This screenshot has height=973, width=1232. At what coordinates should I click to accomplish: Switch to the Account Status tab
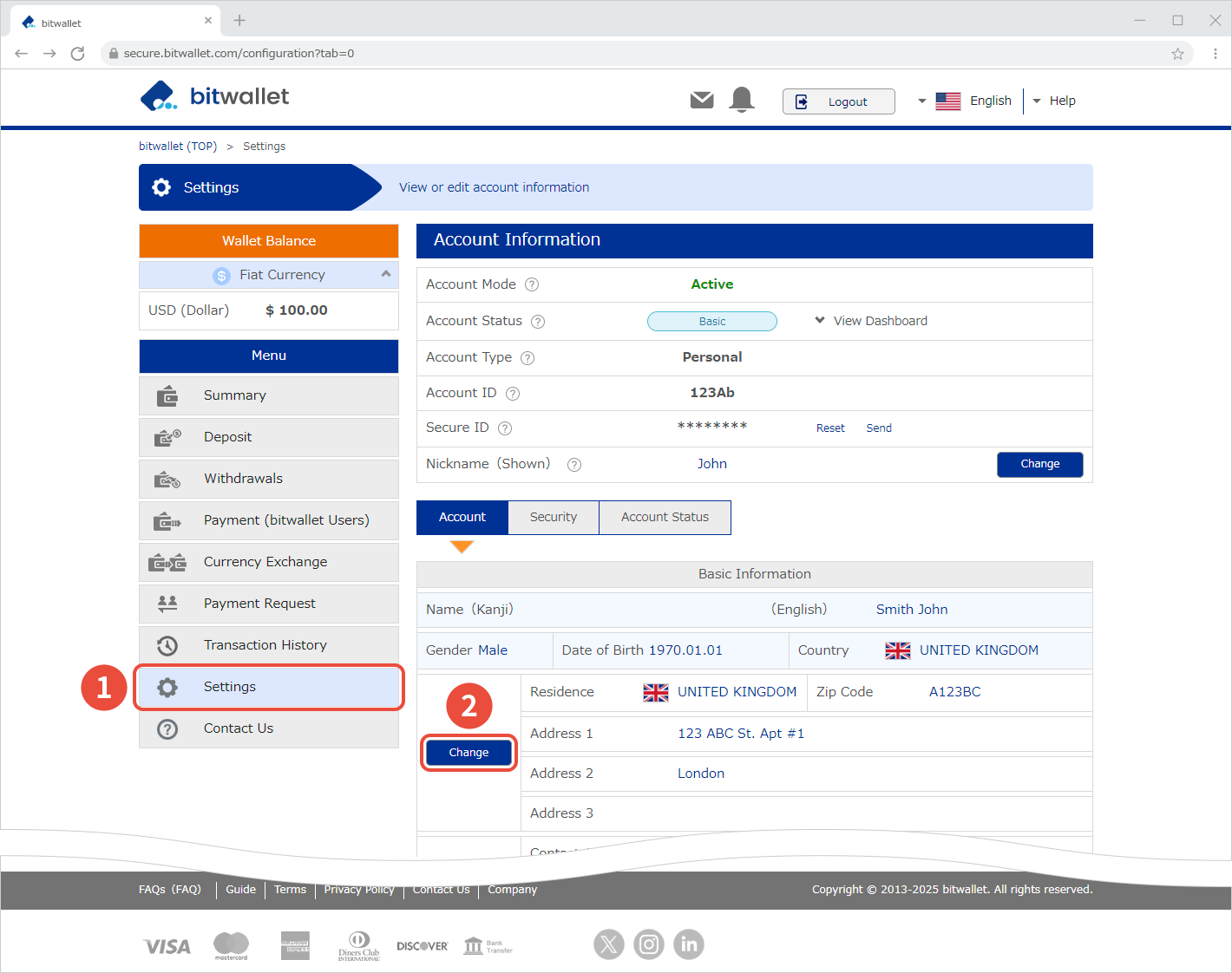click(x=665, y=517)
